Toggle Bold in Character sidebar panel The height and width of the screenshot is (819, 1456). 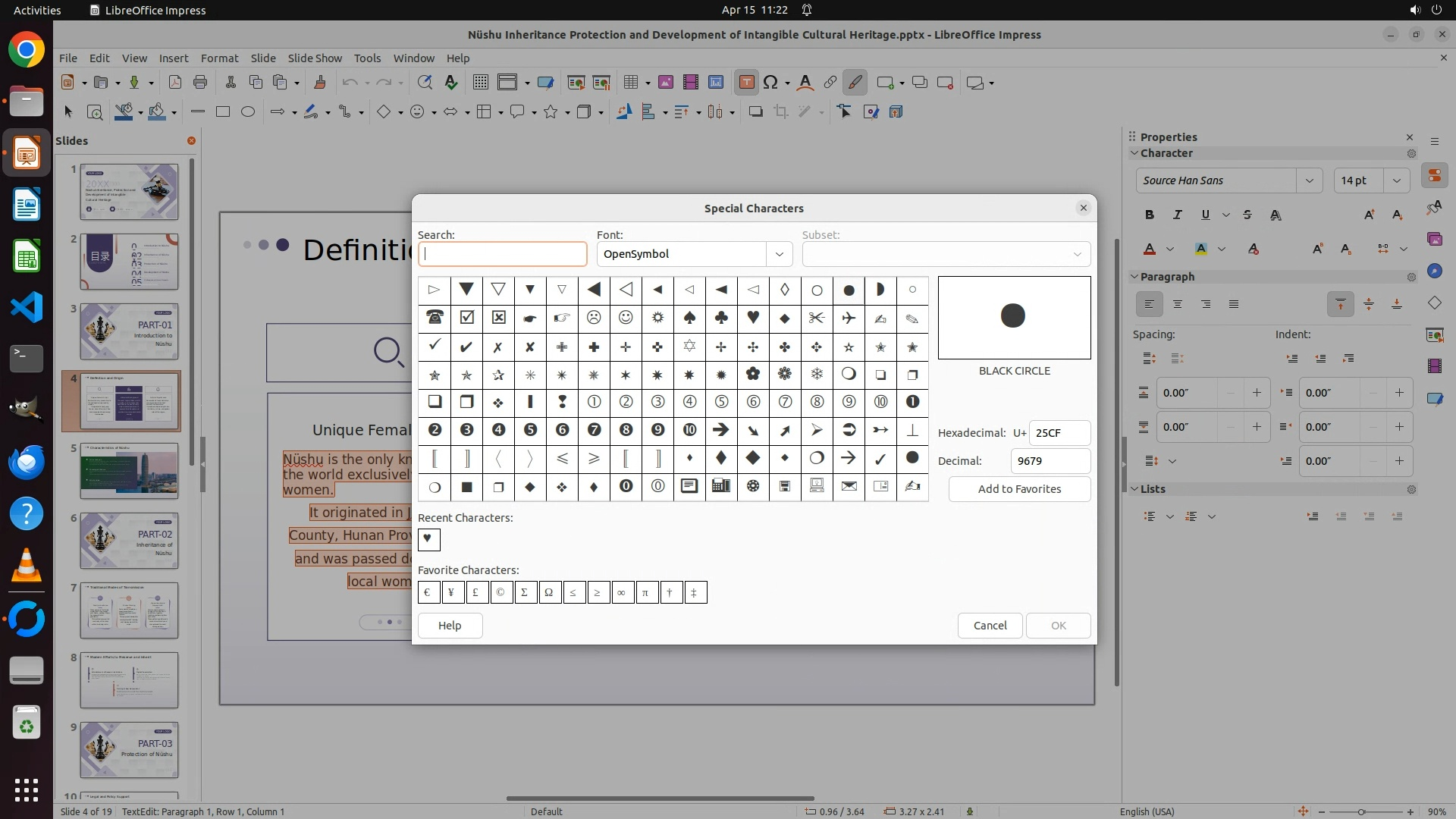tap(1149, 215)
